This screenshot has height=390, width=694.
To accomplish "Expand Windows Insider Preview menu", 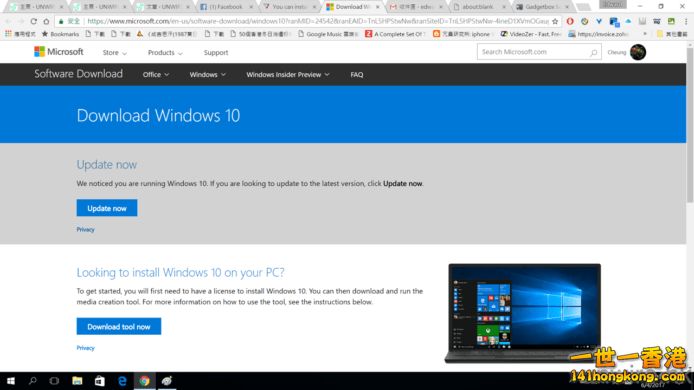I will (x=288, y=74).
